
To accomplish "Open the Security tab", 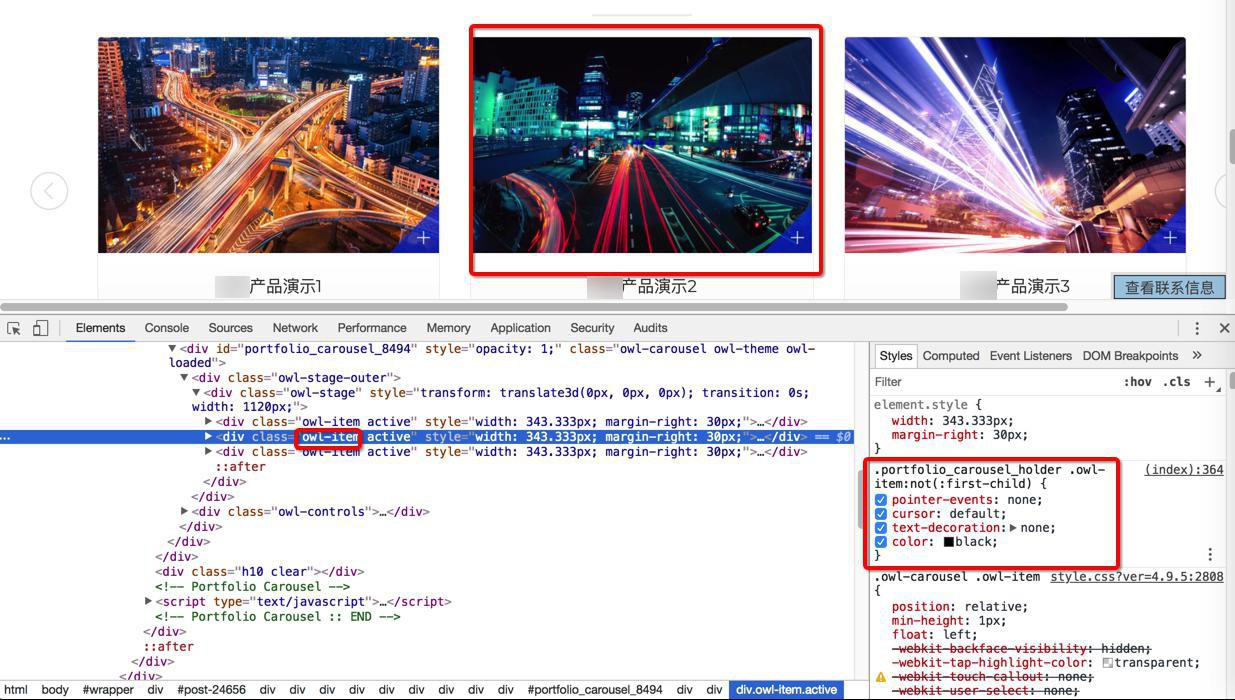I will point(592,328).
